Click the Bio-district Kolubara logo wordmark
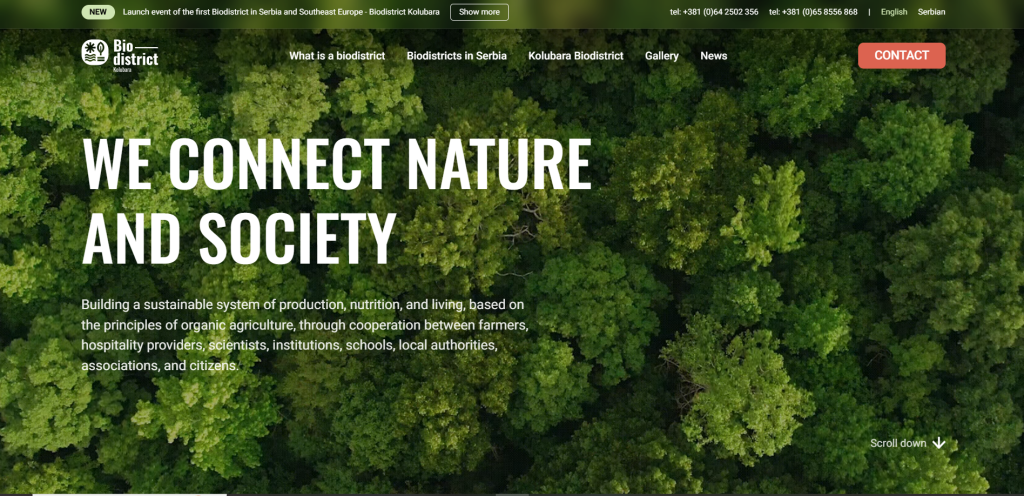The width and height of the screenshot is (1024, 496). (135, 55)
